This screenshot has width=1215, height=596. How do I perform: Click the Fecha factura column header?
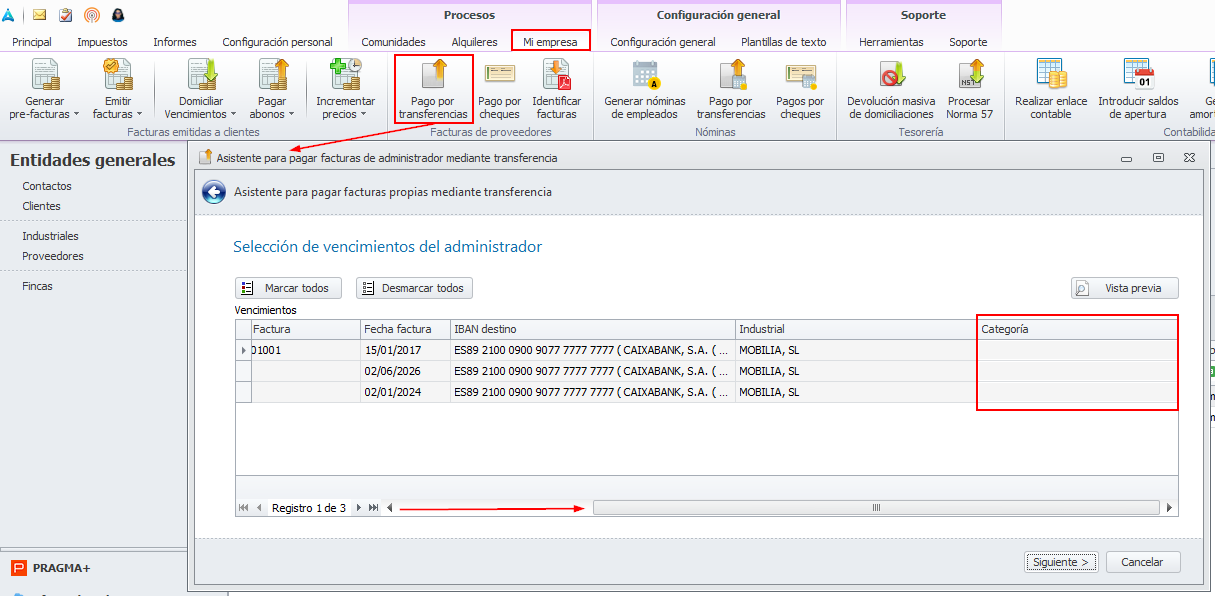405,329
